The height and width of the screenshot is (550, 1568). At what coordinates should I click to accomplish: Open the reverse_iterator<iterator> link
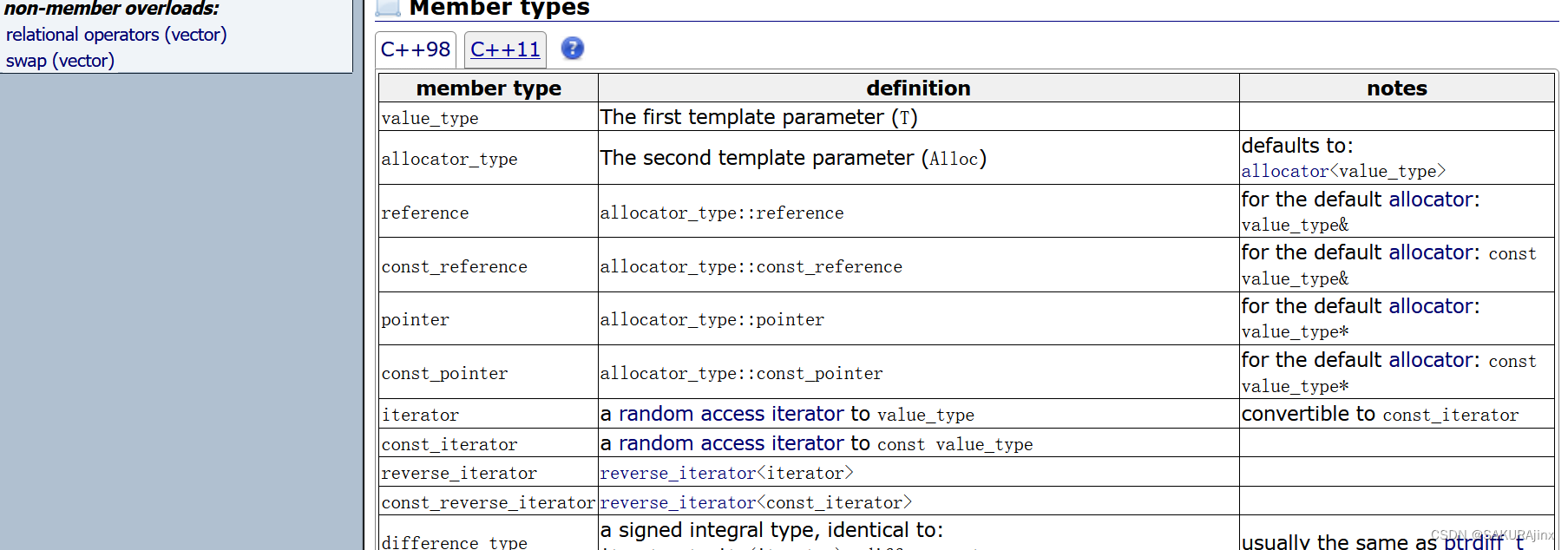pos(727,474)
